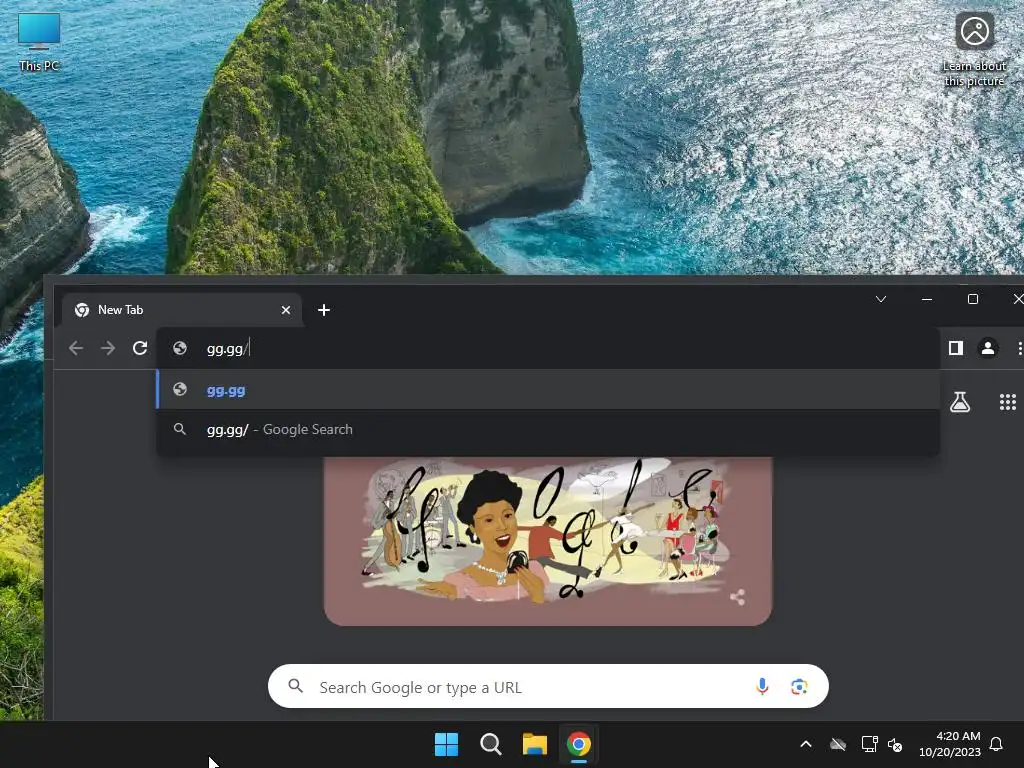This screenshot has height=768, width=1024.
Task: Open the Windows Start menu
Action: point(447,744)
